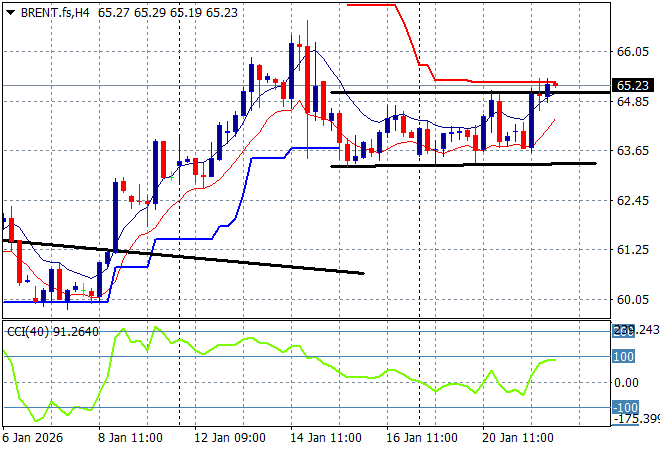Select the 6 Jan 2026 date label
Screen dimensions: 660x450
(x=33, y=438)
